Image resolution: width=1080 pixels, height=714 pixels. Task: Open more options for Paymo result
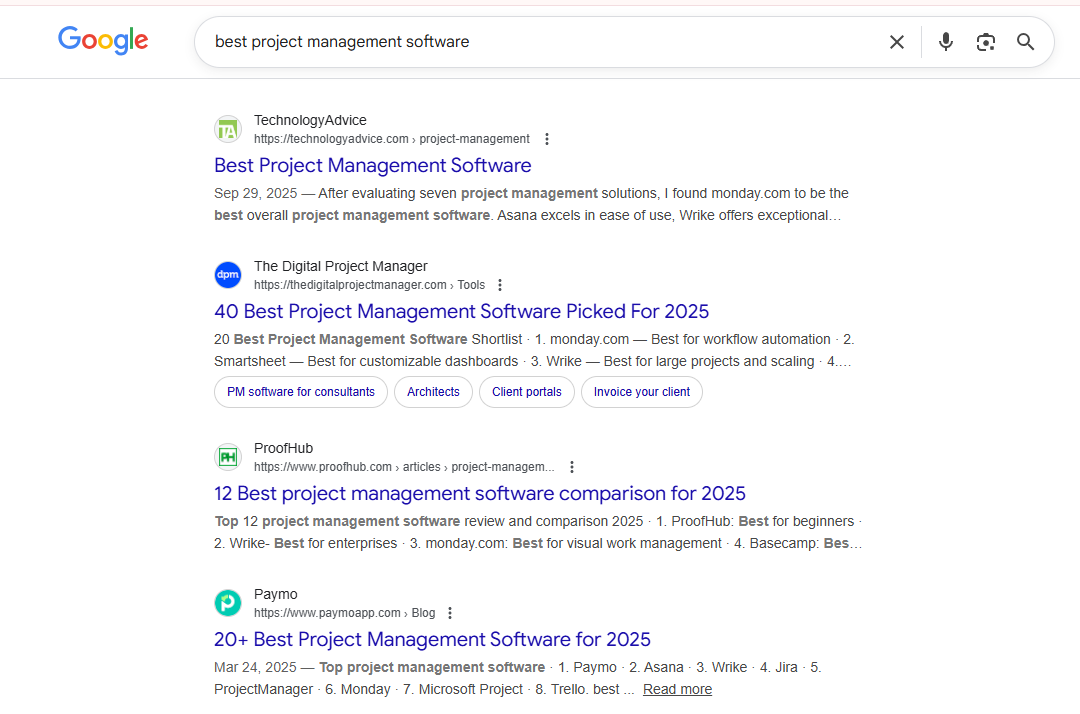click(x=450, y=613)
